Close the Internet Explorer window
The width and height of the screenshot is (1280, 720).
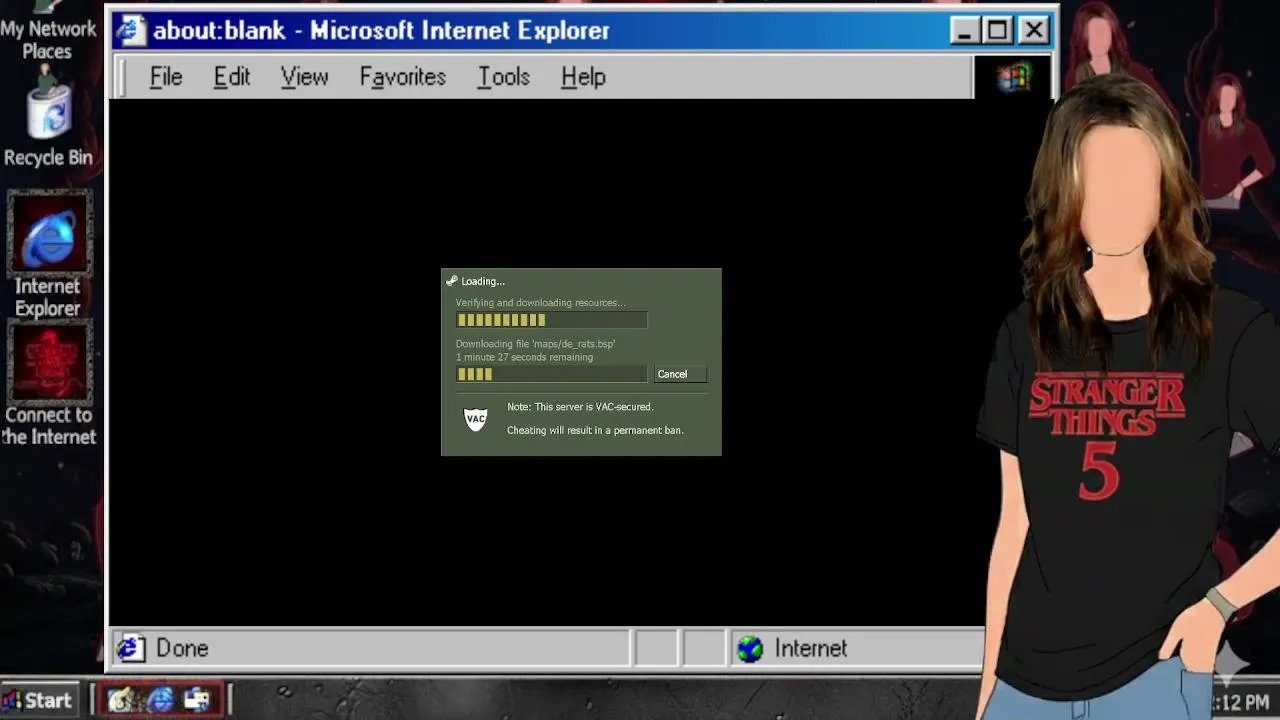1033,31
